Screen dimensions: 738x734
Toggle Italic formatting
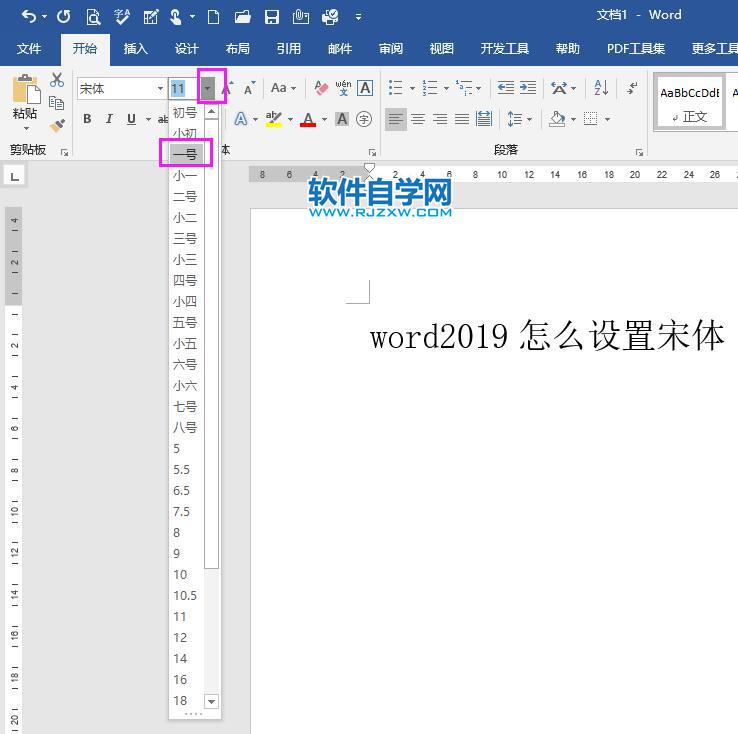(x=109, y=119)
